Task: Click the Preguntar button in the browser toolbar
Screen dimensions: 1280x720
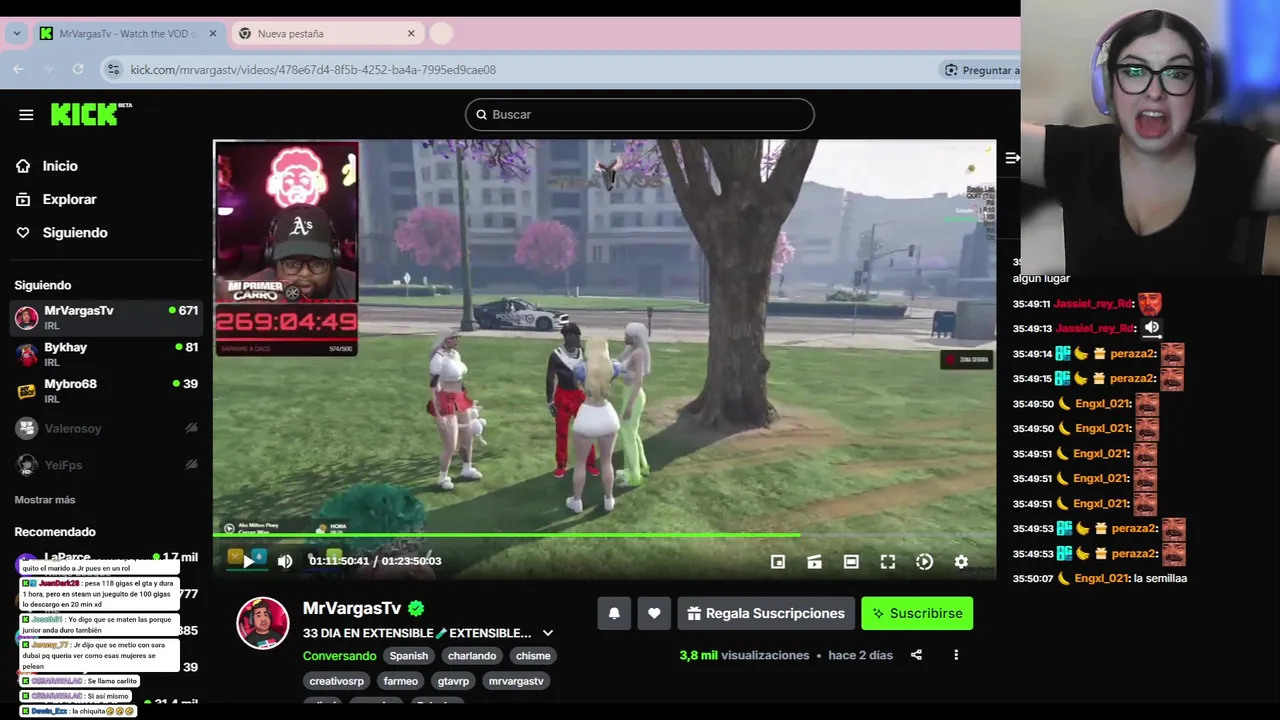Action: pos(980,70)
